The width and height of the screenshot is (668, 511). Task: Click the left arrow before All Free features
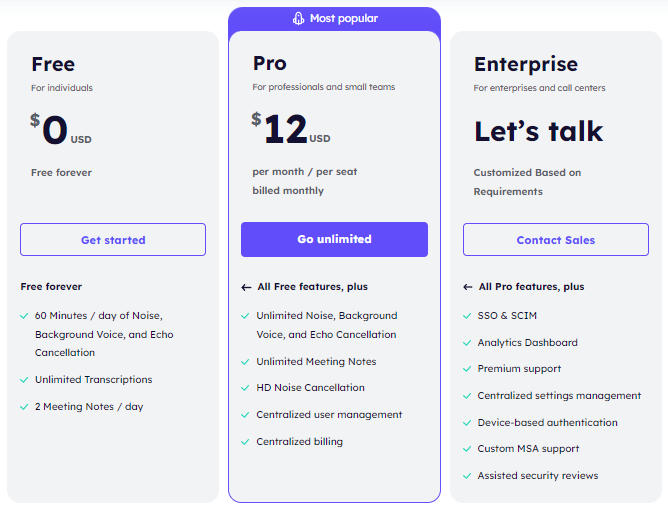(246, 287)
